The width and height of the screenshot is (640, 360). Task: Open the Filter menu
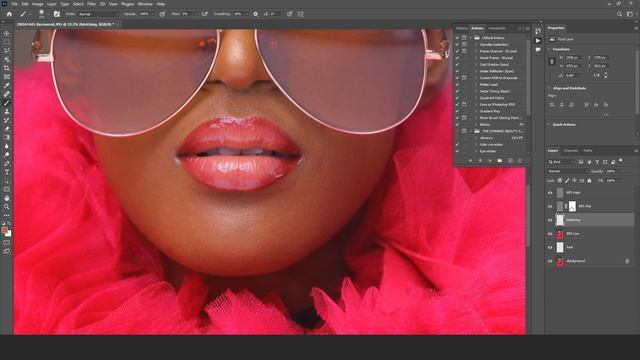tap(91, 4)
